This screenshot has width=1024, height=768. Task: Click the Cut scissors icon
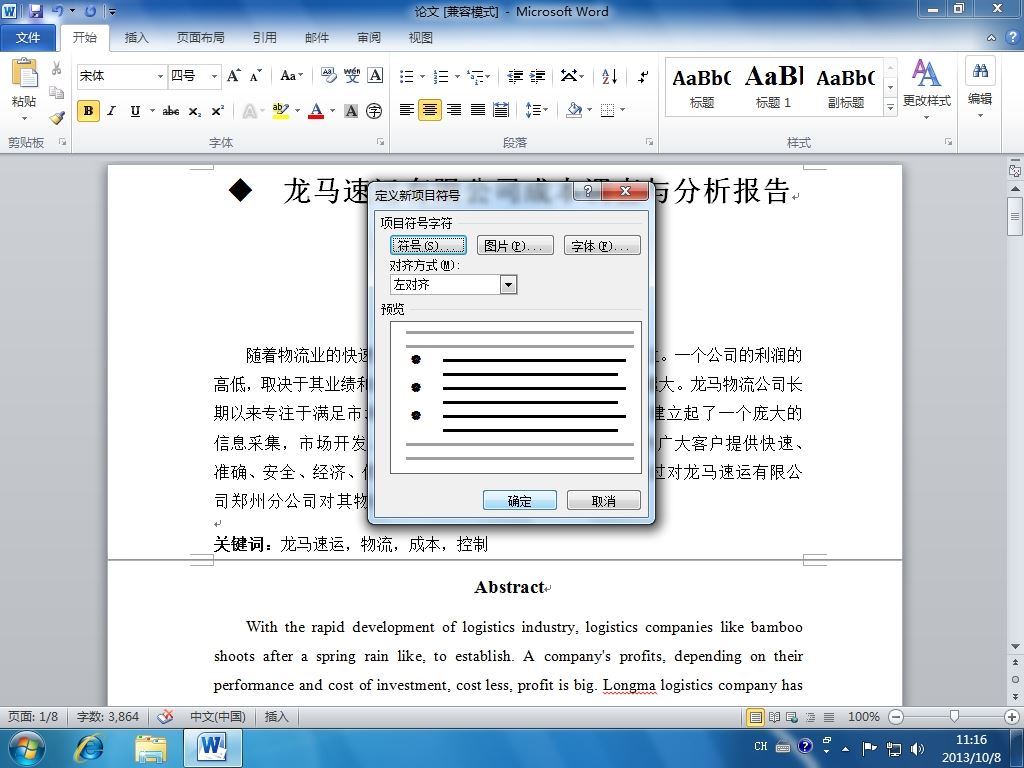(x=57, y=68)
